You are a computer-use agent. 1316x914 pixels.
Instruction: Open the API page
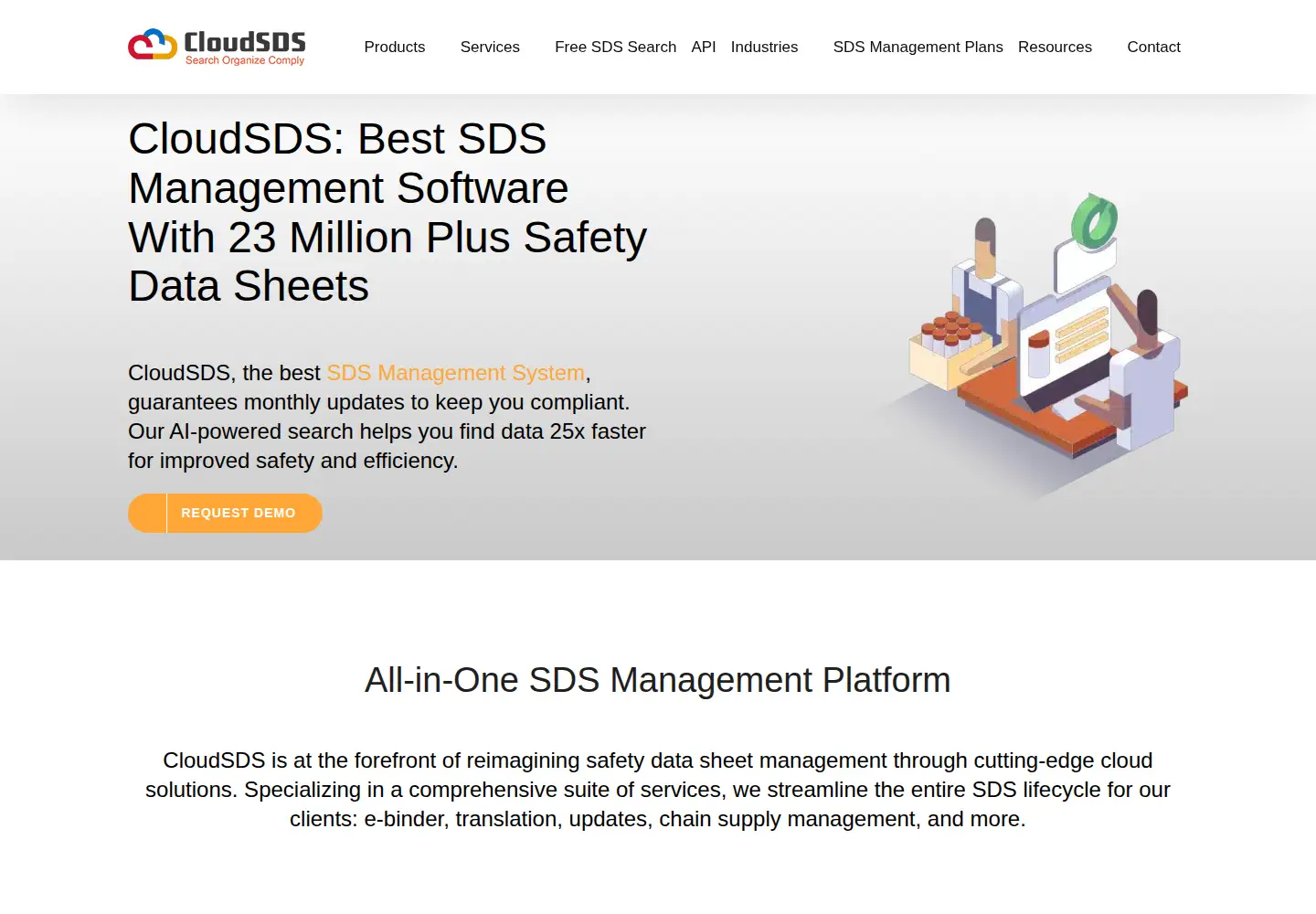[704, 47]
